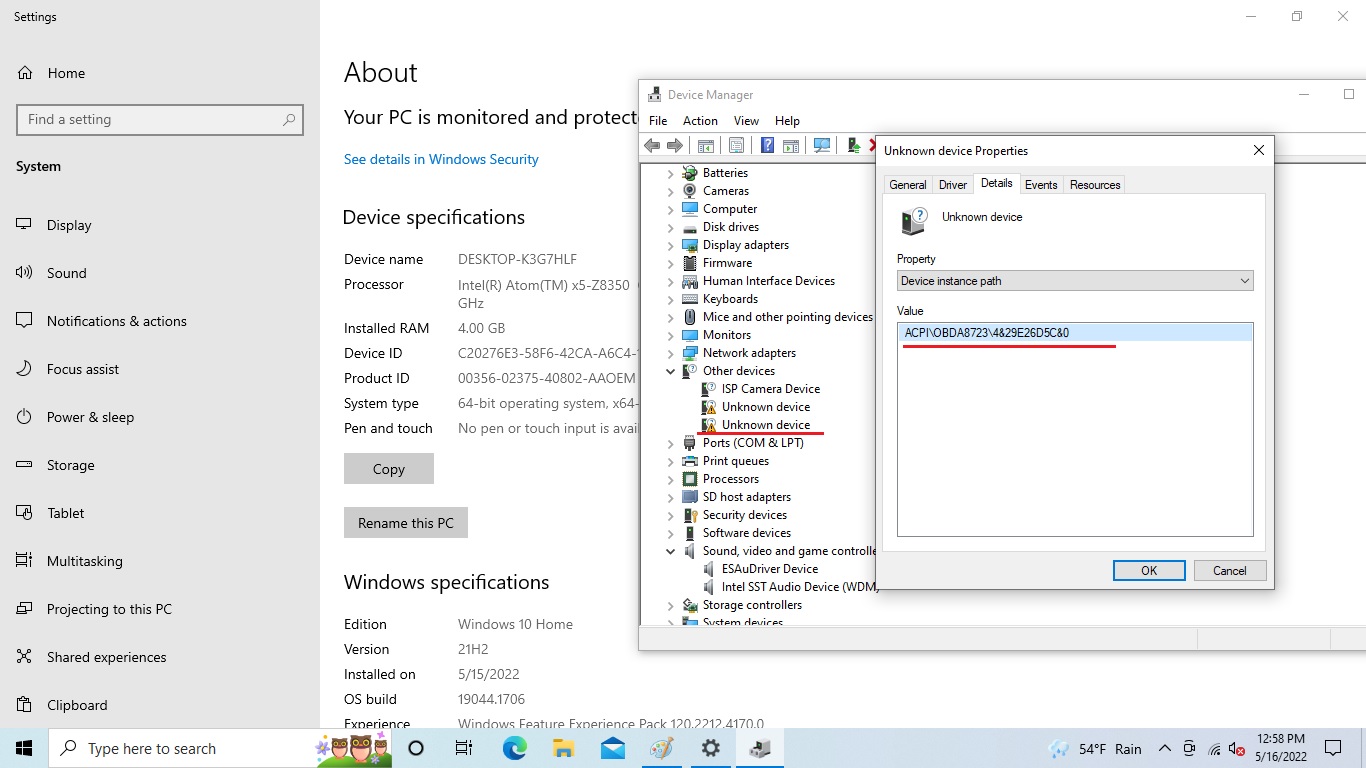This screenshot has width=1366, height=768.
Task: Select the ACPI\OBDA8723 device instance value
Action: (x=1075, y=333)
